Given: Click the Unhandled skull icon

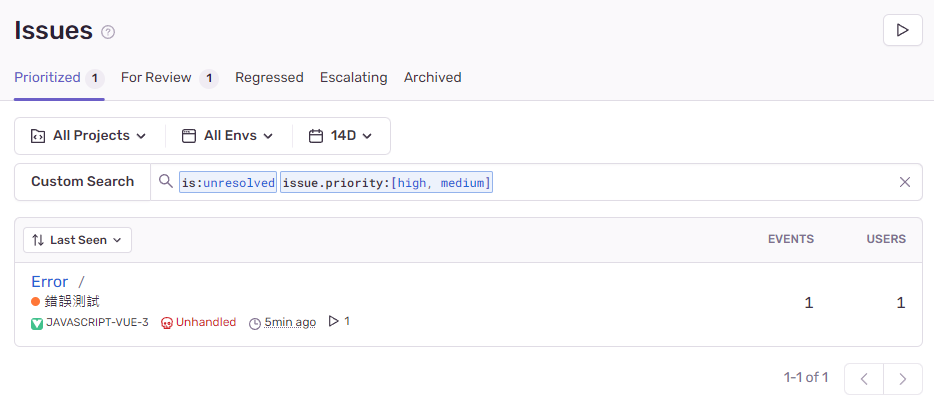Looking at the screenshot, I should [167, 323].
